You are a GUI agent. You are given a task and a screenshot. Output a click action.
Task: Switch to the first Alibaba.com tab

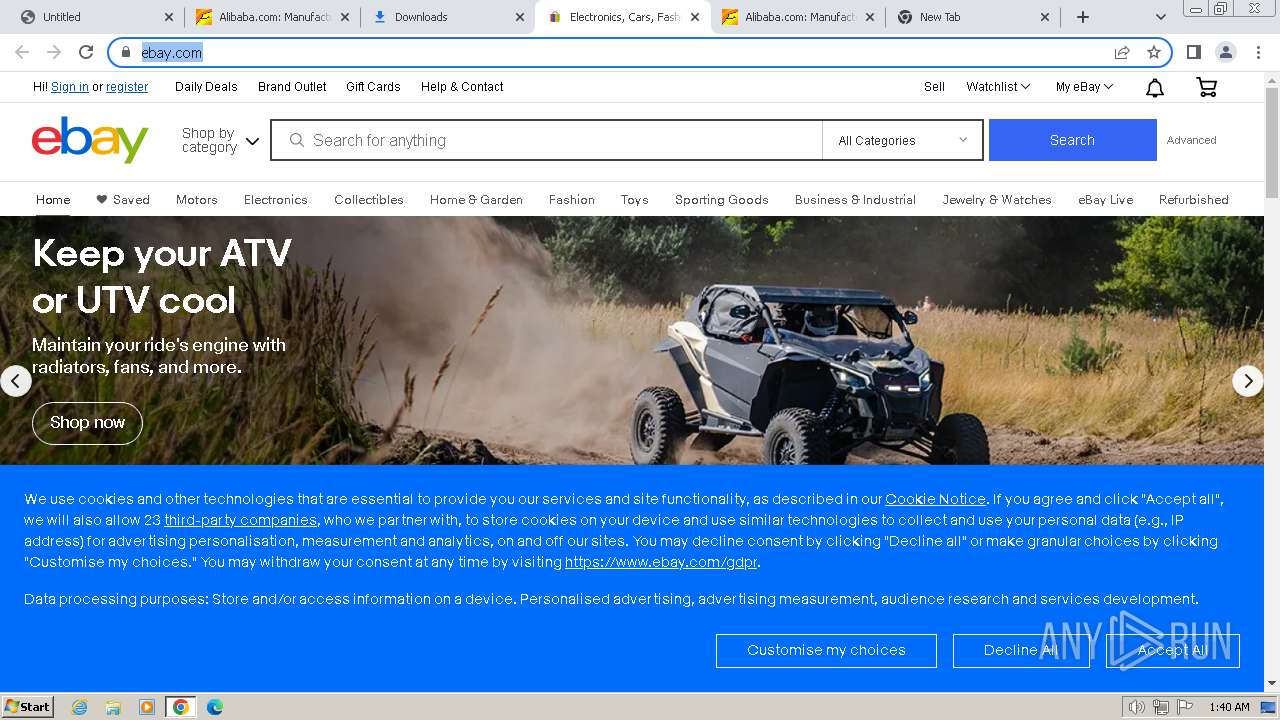coord(272,17)
